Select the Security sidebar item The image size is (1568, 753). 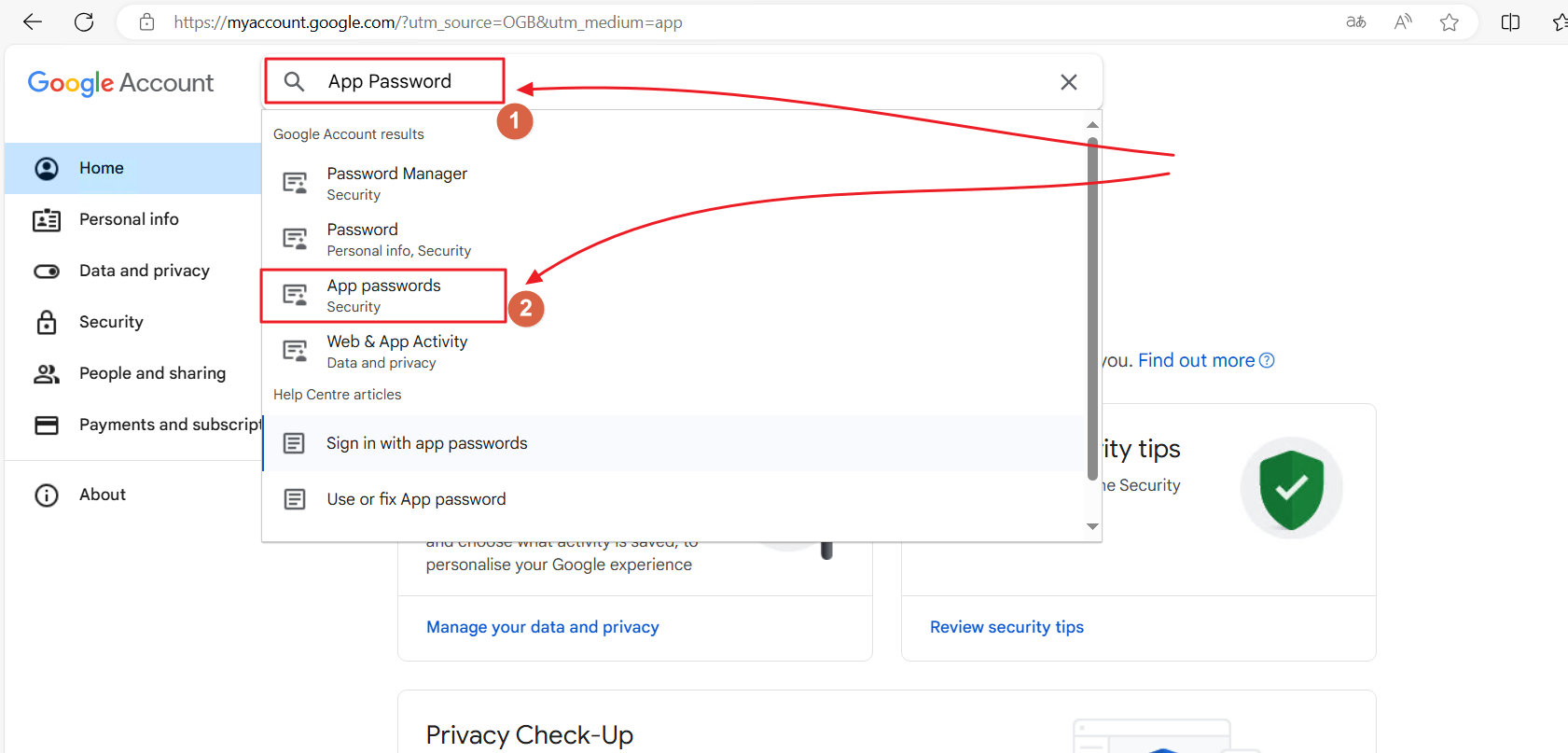pyautogui.click(x=111, y=322)
